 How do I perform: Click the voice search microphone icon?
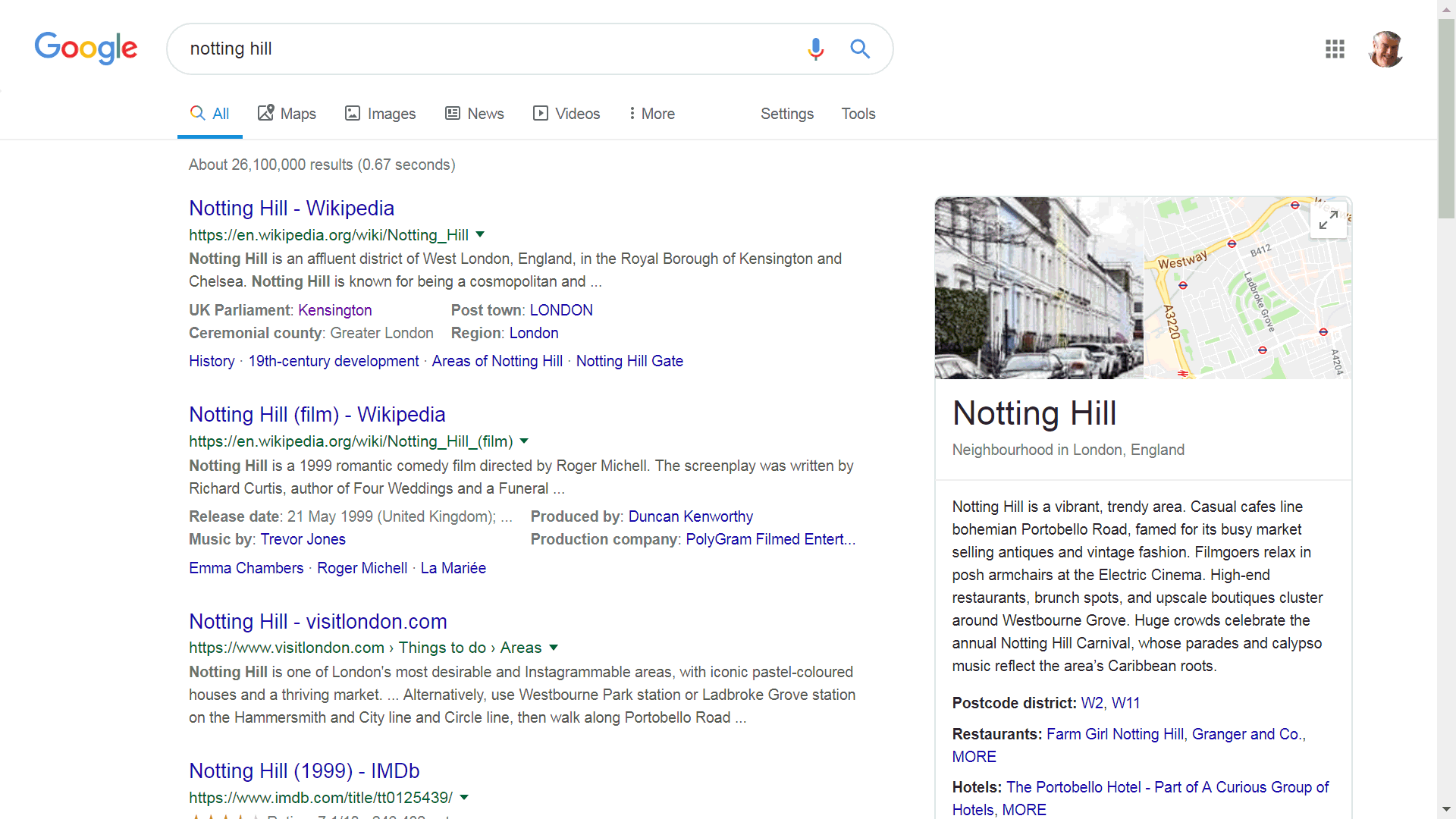point(815,49)
